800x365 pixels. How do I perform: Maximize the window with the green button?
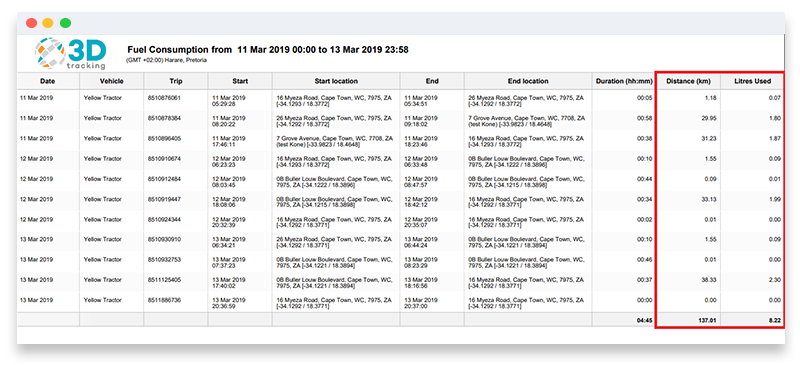click(65, 23)
